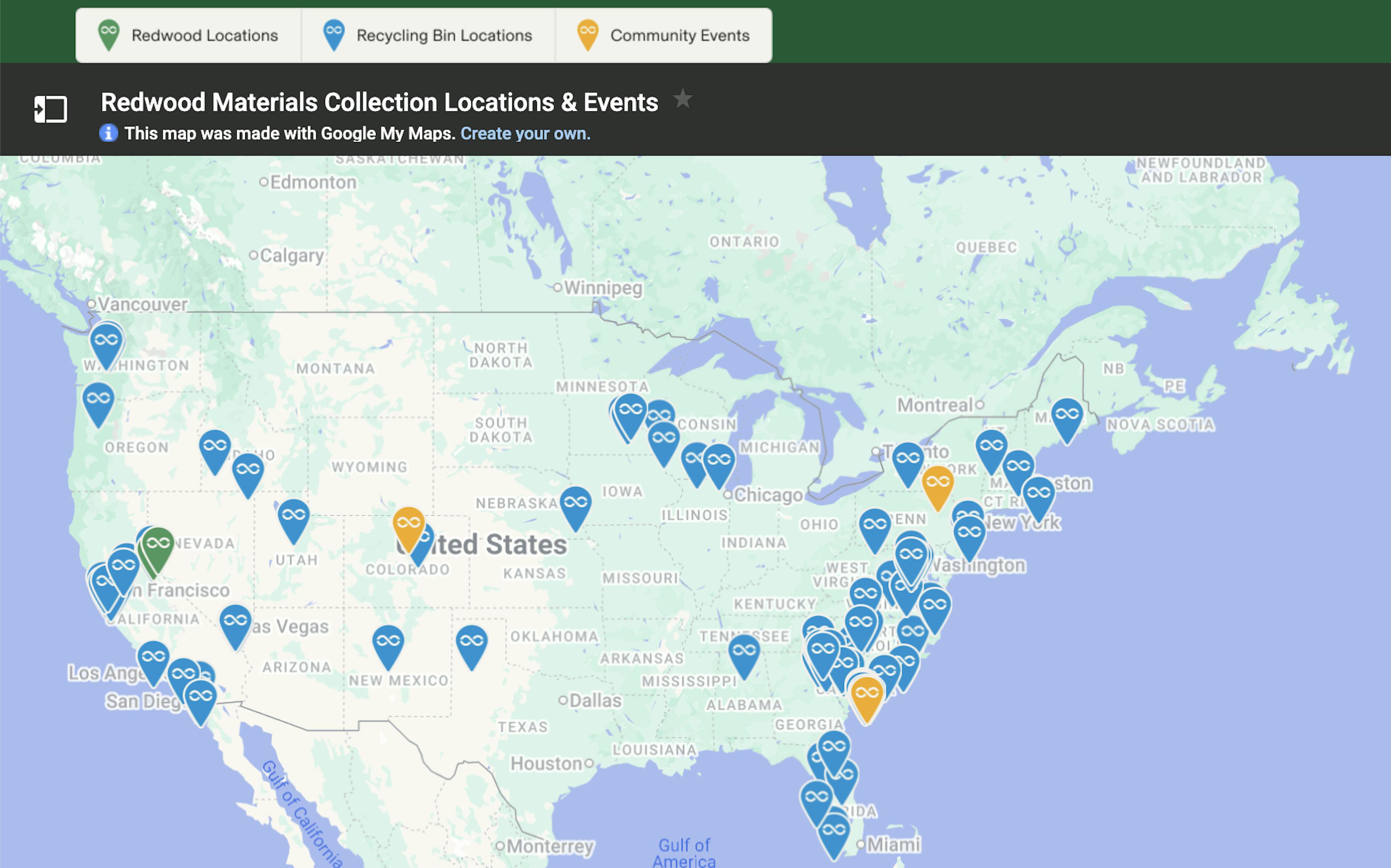This screenshot has width=1391, height=868.
Task: Click the map title Redwood Materials Collection Locations
Action: pyautogui.click(x=379, y=102)
